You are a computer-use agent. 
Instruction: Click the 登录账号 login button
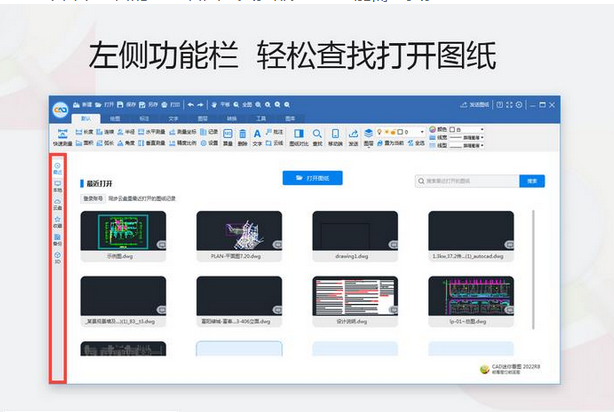93,199
